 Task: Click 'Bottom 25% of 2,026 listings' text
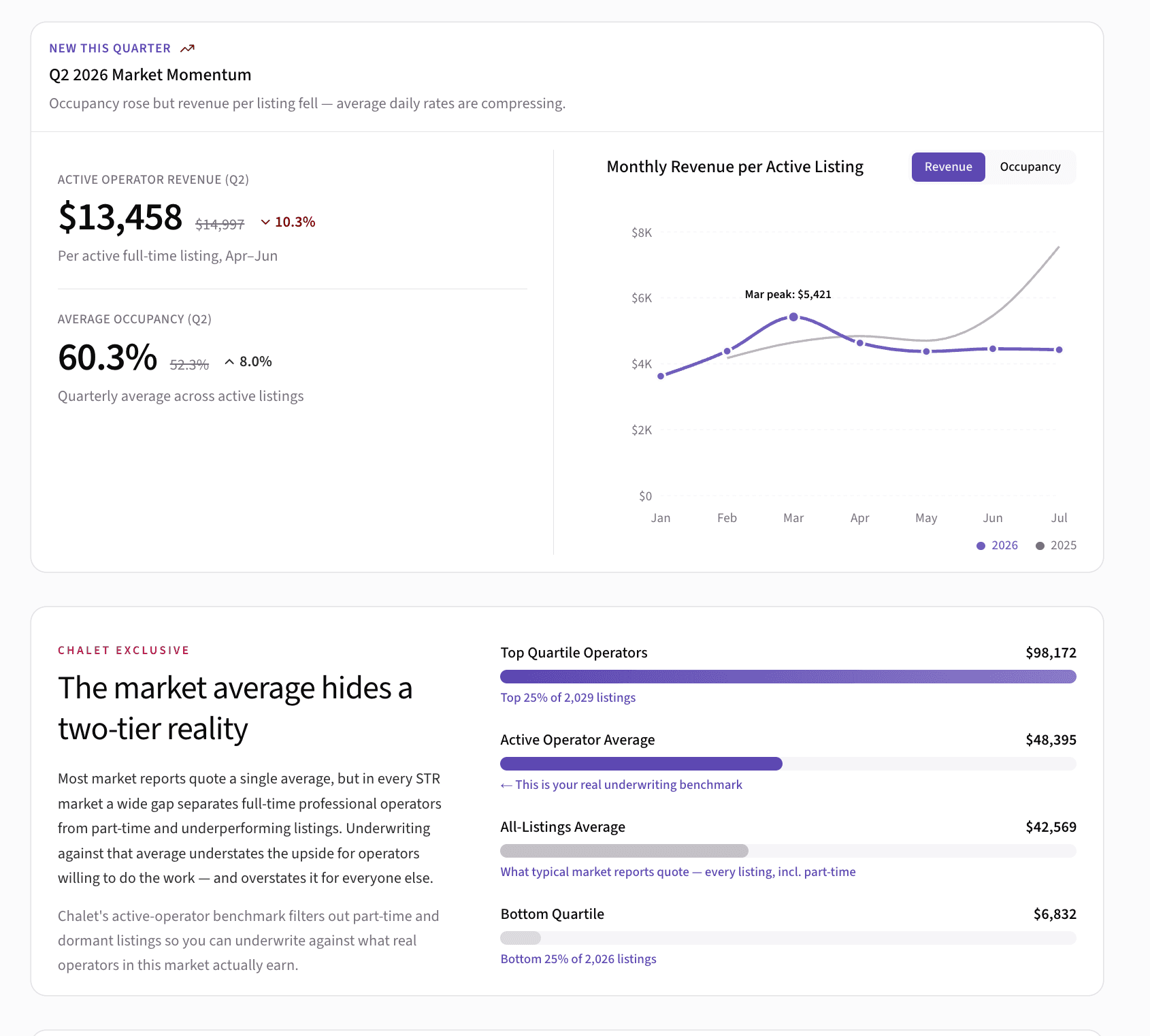pos(578,959)
